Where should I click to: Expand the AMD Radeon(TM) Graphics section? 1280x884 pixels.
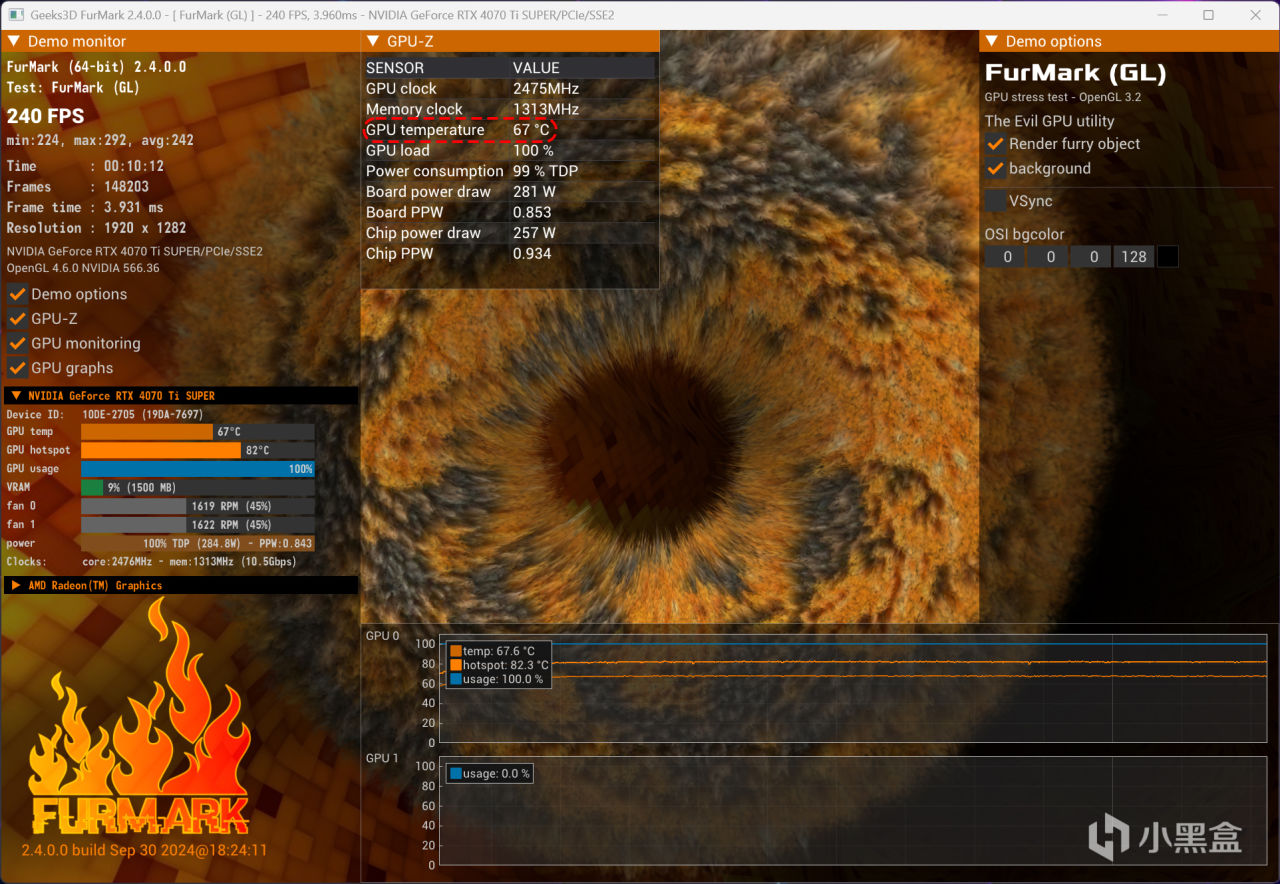pyautogui.click(x=16, y=585)
